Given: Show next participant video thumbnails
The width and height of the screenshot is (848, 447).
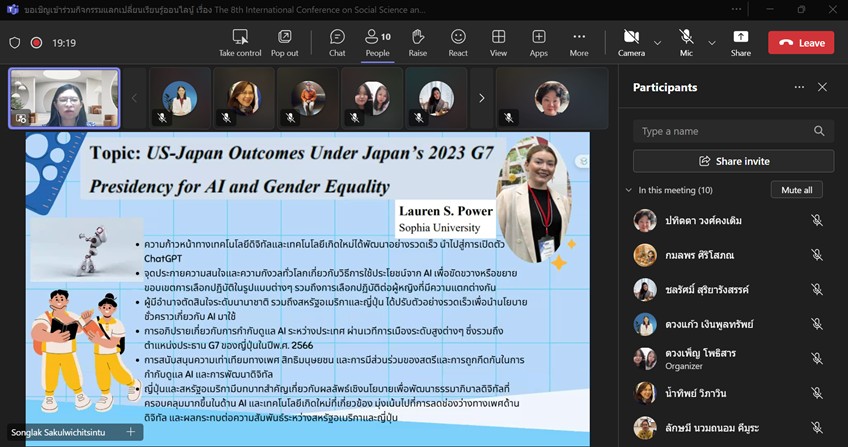Looking at the screenshot, I should tap(481, 98).
